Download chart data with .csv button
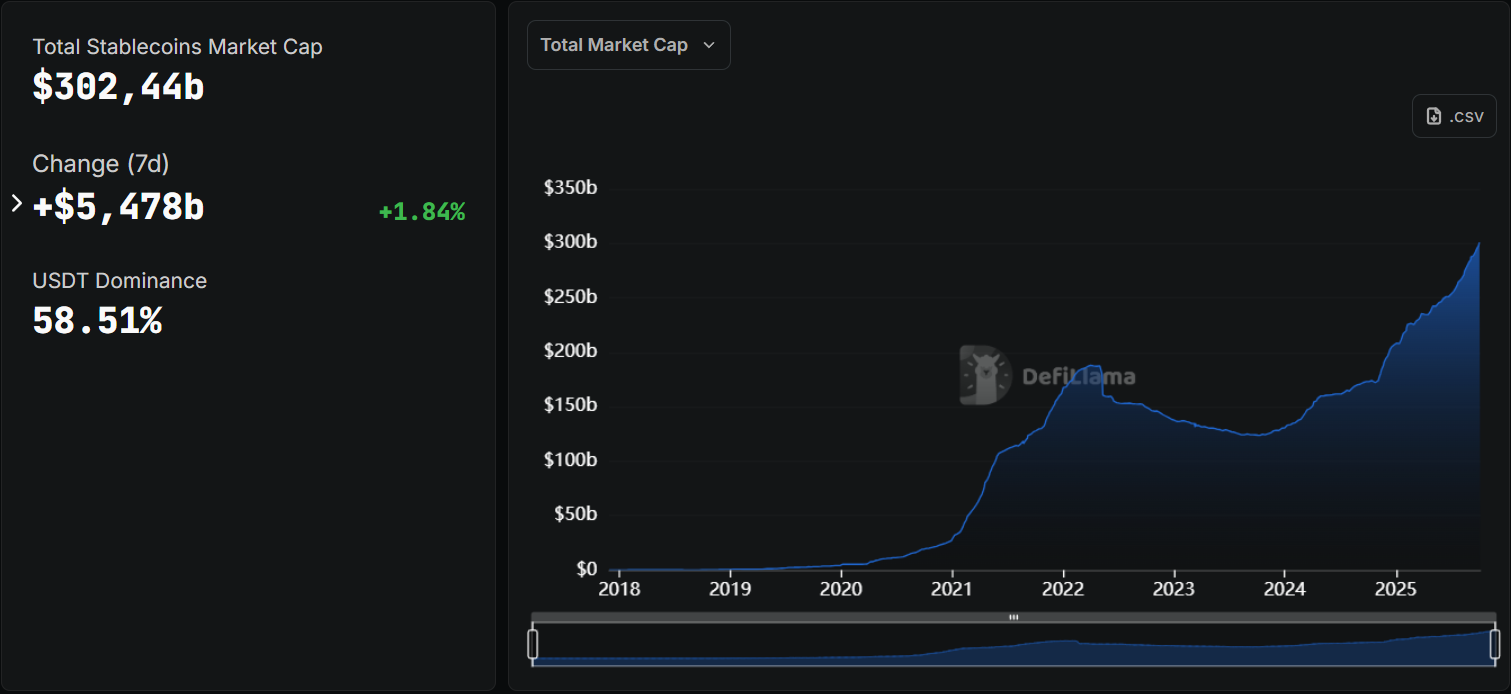The height and width of the screenshot is (694, 1511). click(1454, 116)
